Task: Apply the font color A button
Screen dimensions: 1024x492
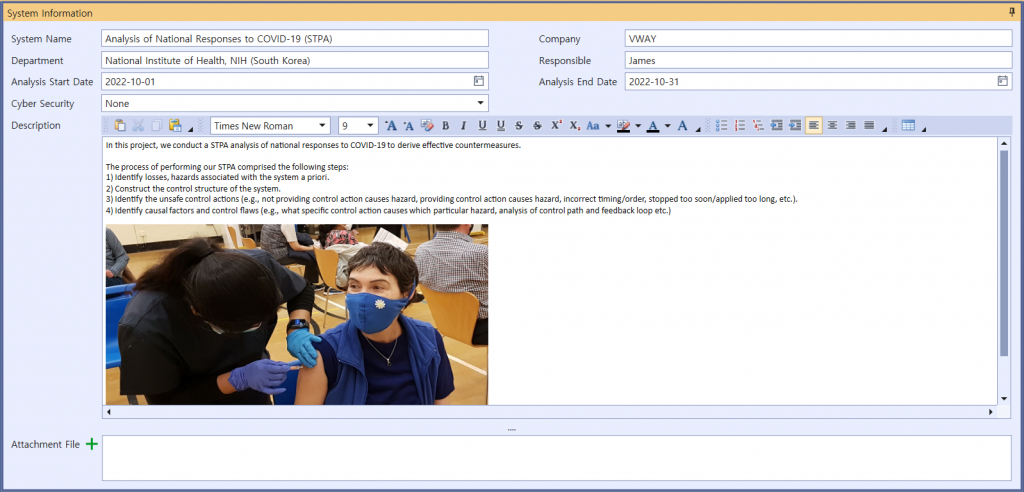Action: point(653,125)
